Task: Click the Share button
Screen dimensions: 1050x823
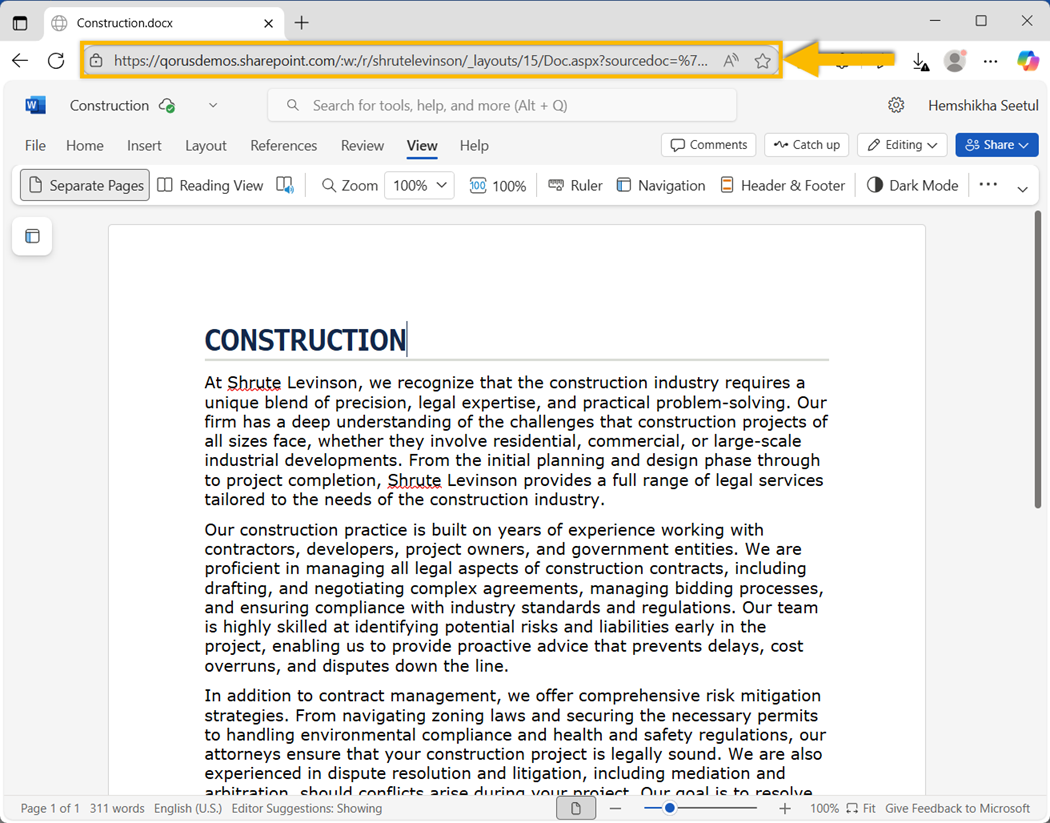Action: 996,145
